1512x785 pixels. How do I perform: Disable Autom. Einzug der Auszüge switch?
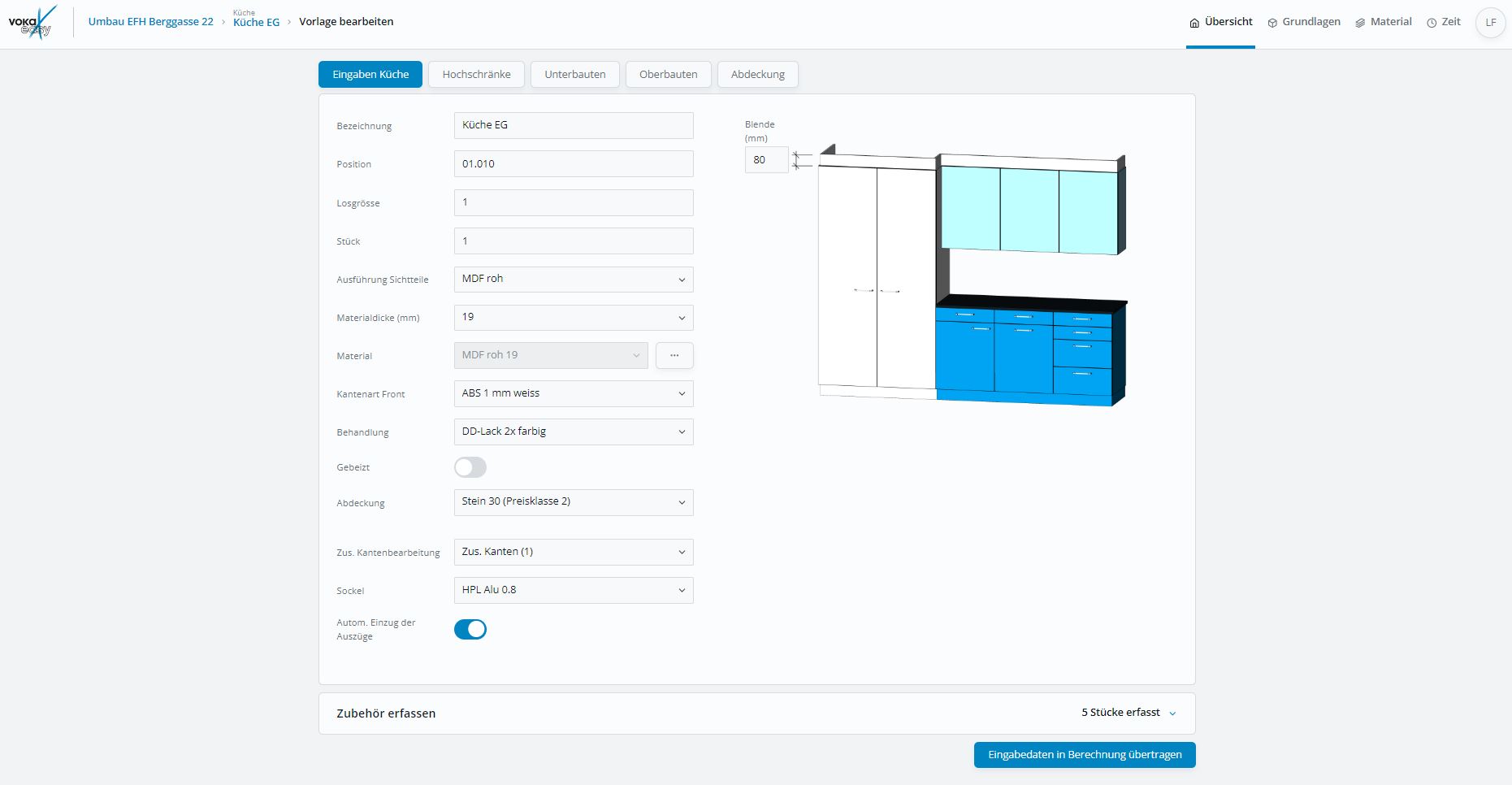(x=470, y=629)
